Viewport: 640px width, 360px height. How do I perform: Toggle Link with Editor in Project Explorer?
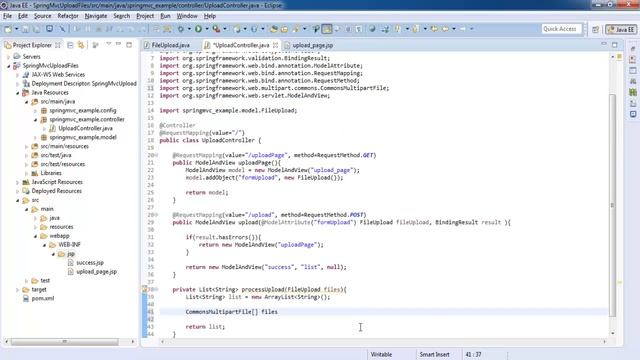(x=81, y=45)
